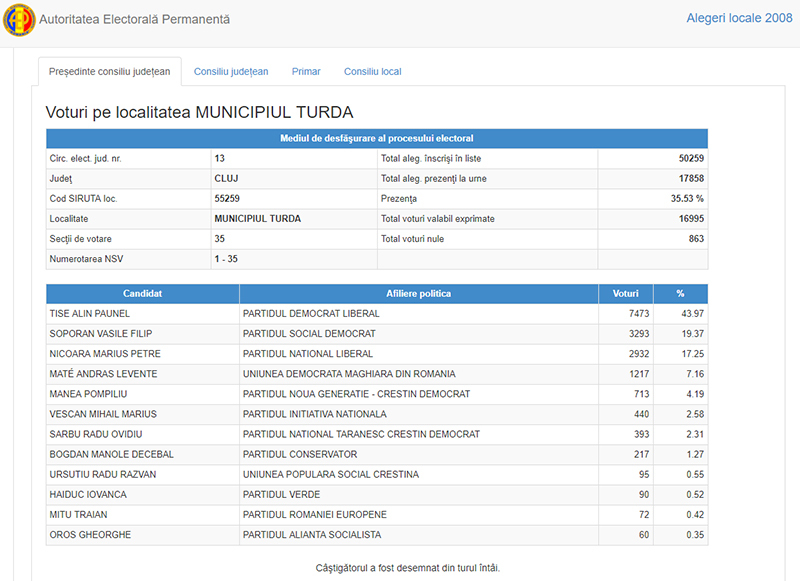
Task: Click the 43.97 percentage value
Action: tap(692, 314)
